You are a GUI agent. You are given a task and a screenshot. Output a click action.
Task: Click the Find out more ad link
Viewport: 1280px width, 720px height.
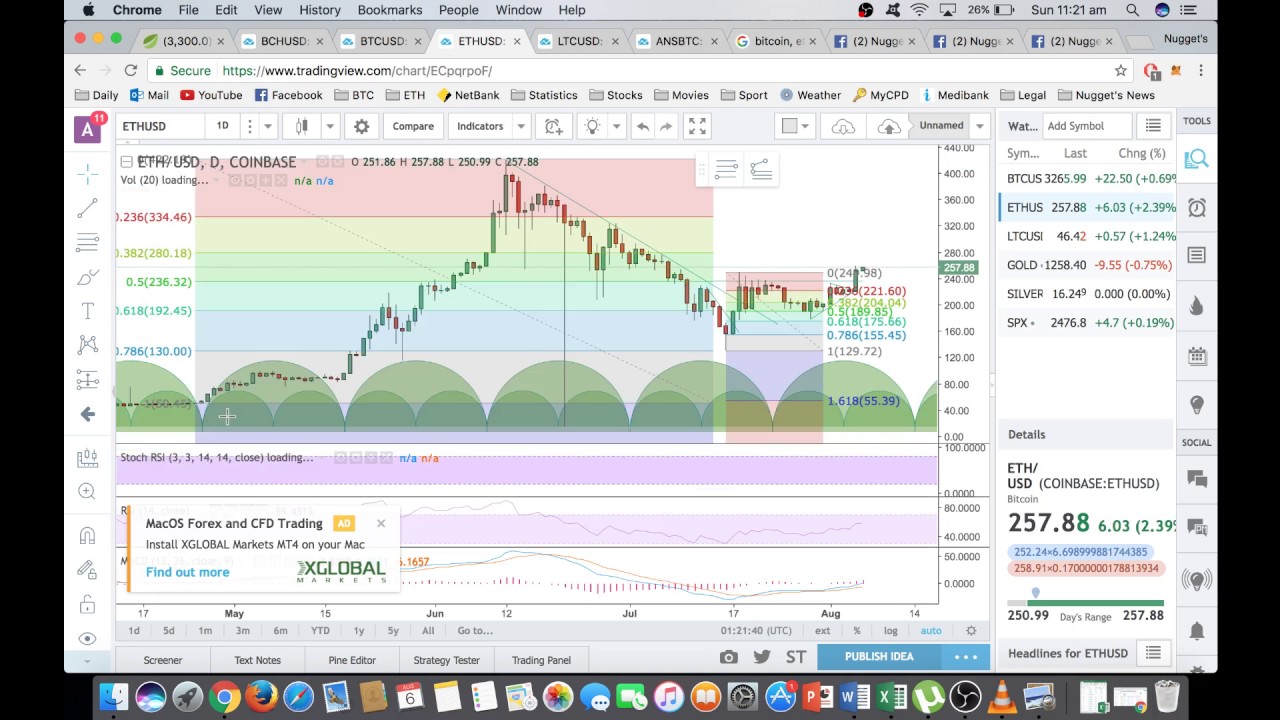point(187,572)
